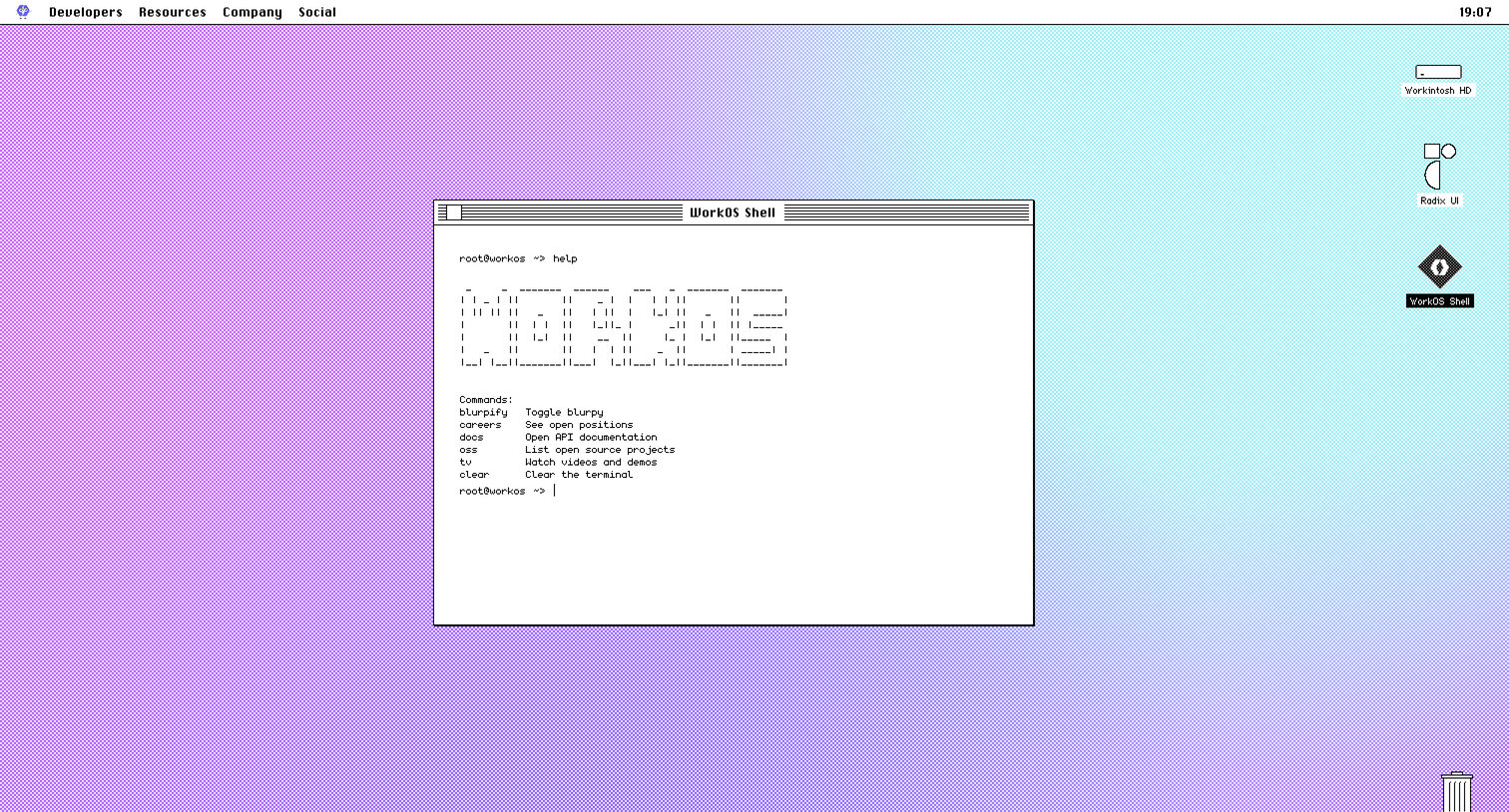Click the 'Clear the terminal' description

click(579, 475)
